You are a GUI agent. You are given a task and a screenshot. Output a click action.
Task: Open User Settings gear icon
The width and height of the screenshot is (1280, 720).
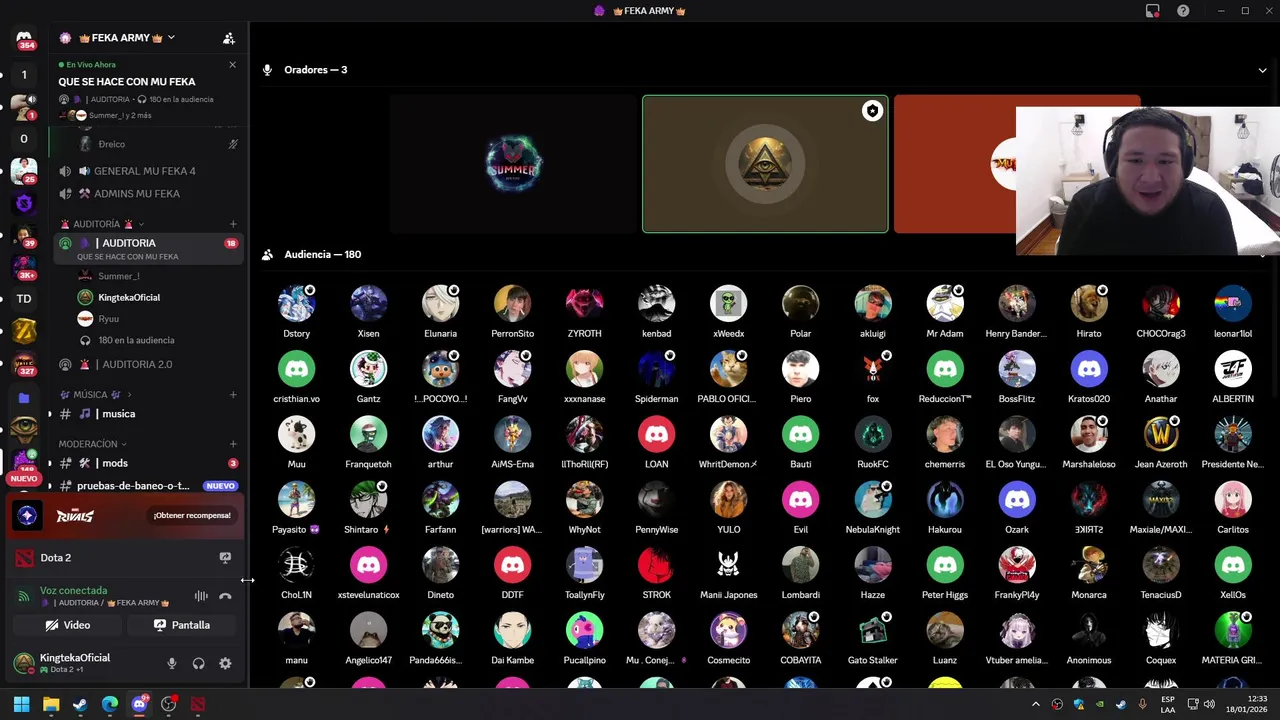[225, 663]
